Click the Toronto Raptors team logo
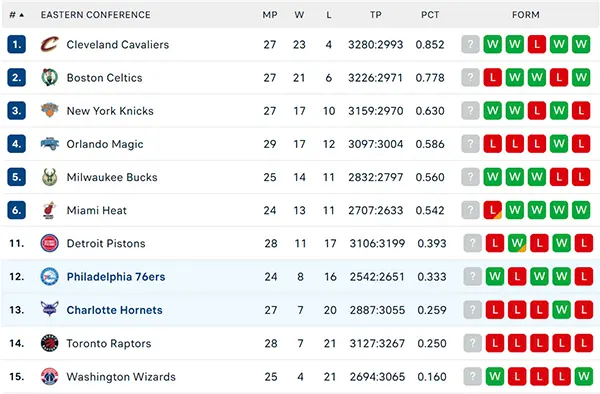Screen dimensions: 600x394 tap(50, 343)
